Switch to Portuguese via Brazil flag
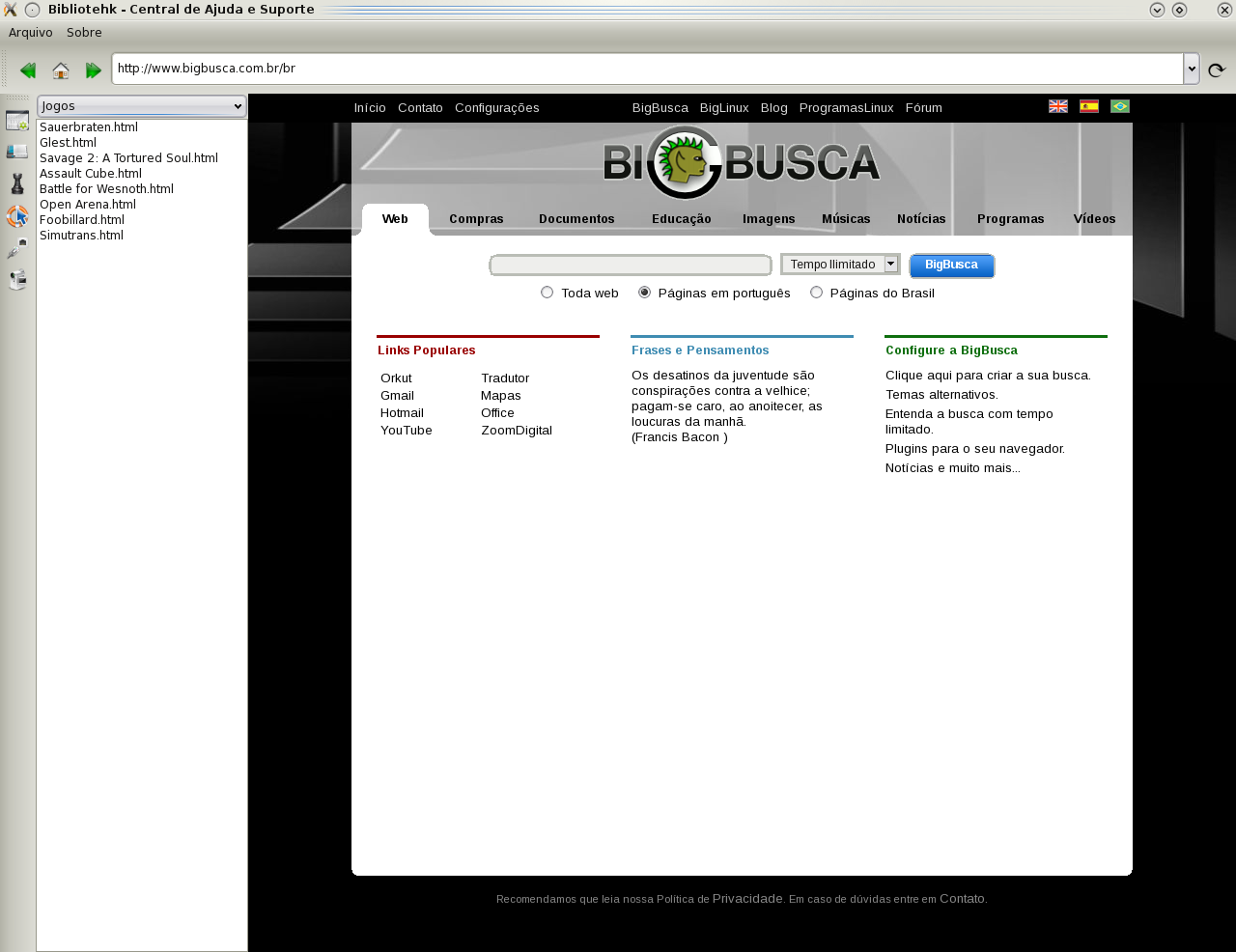The image size is (1236, 952). (x=1120, y=106)
